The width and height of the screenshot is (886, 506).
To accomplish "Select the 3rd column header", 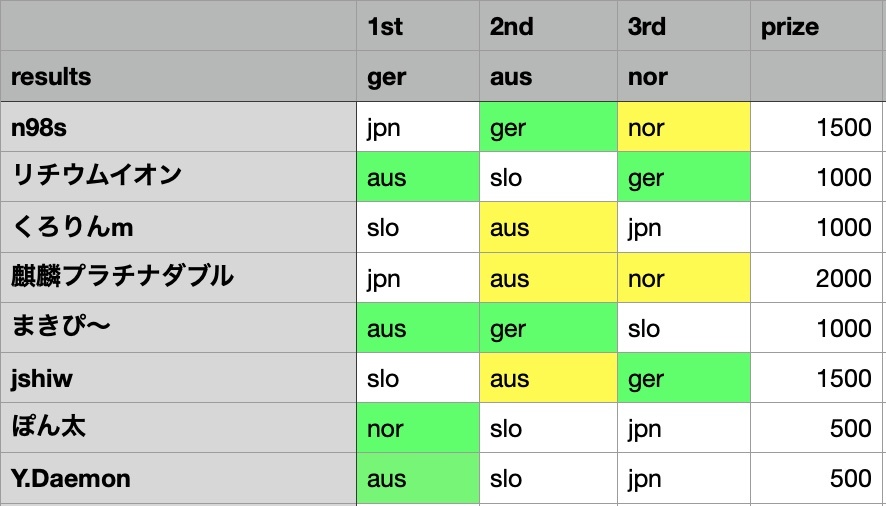I will pos(684,26).
